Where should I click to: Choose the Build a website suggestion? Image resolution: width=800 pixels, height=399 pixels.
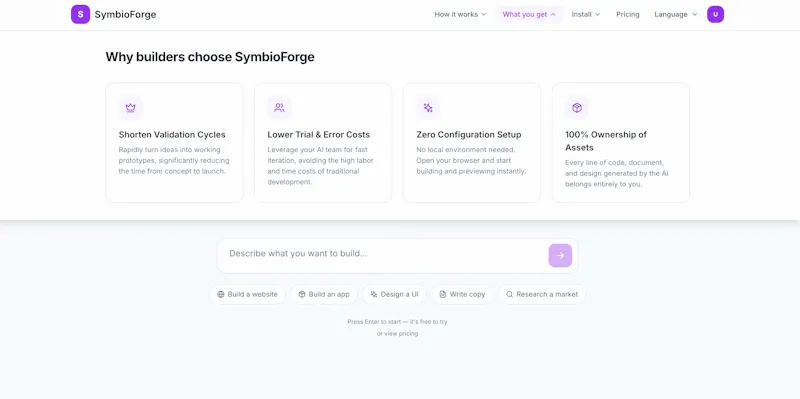coord(247,294)
